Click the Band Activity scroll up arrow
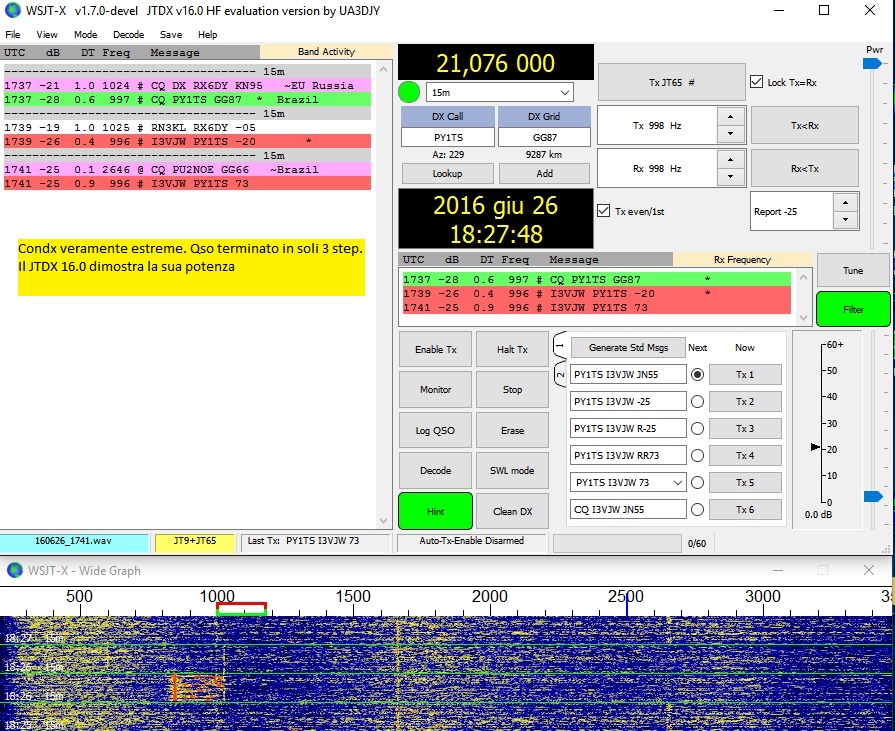Image resolution: width=895 pixels, height=731 pixels. tap(384, 70)
